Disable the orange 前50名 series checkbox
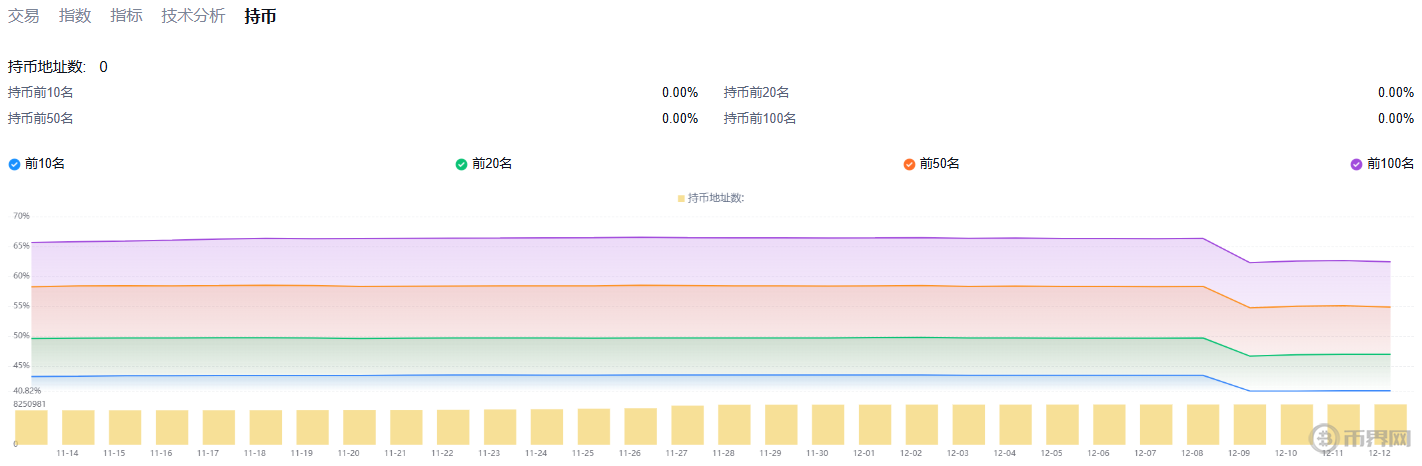The width and height of the screenshot is (1422, 466). point(909,164)
